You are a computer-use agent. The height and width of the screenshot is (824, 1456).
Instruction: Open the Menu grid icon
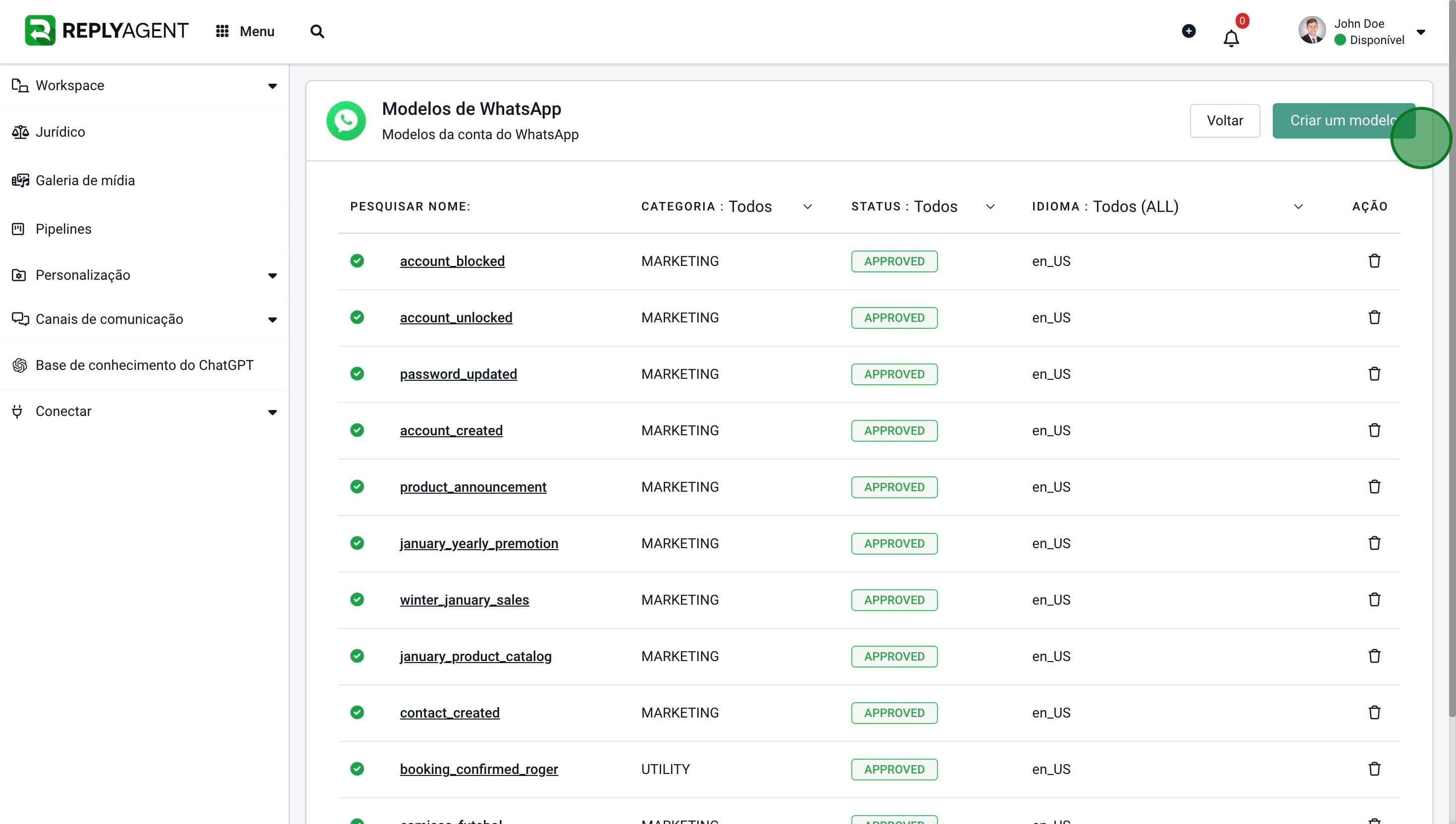(222, 31)
